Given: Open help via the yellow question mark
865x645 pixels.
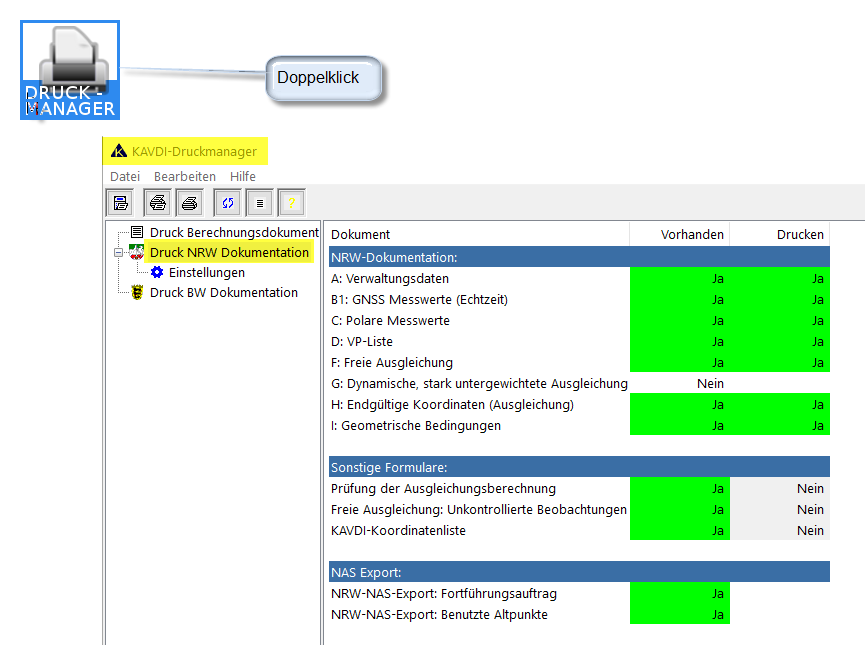Looking at the screenshot, I should pyautogui.click(x=292, y=203).
